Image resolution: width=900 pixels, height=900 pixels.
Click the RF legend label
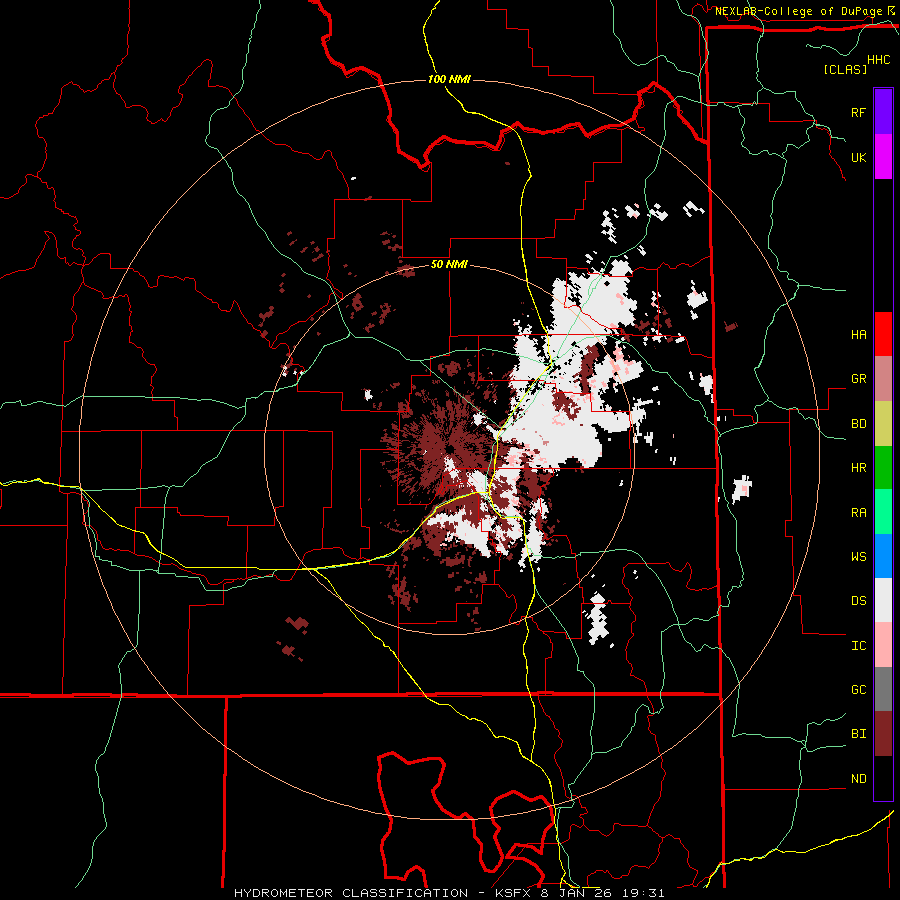point(858,113)
